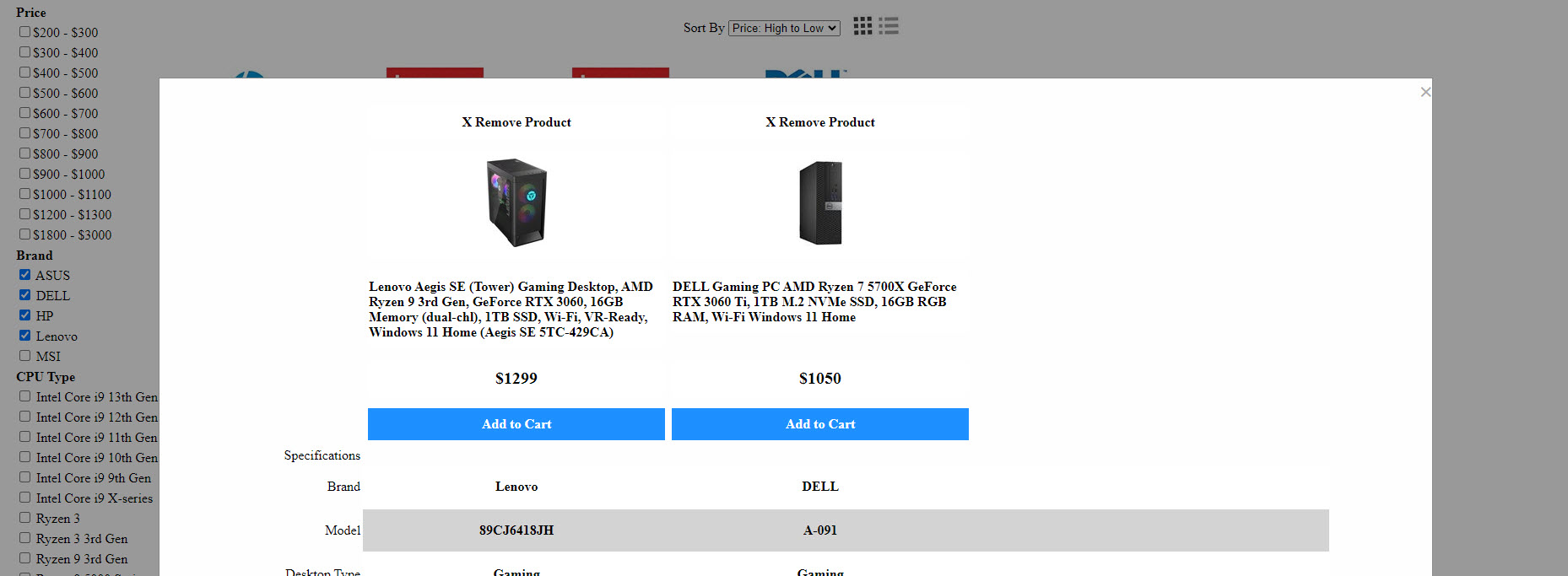Uncheck the HP brand checkbox
1568x576 pixels.
coord(25,315)
